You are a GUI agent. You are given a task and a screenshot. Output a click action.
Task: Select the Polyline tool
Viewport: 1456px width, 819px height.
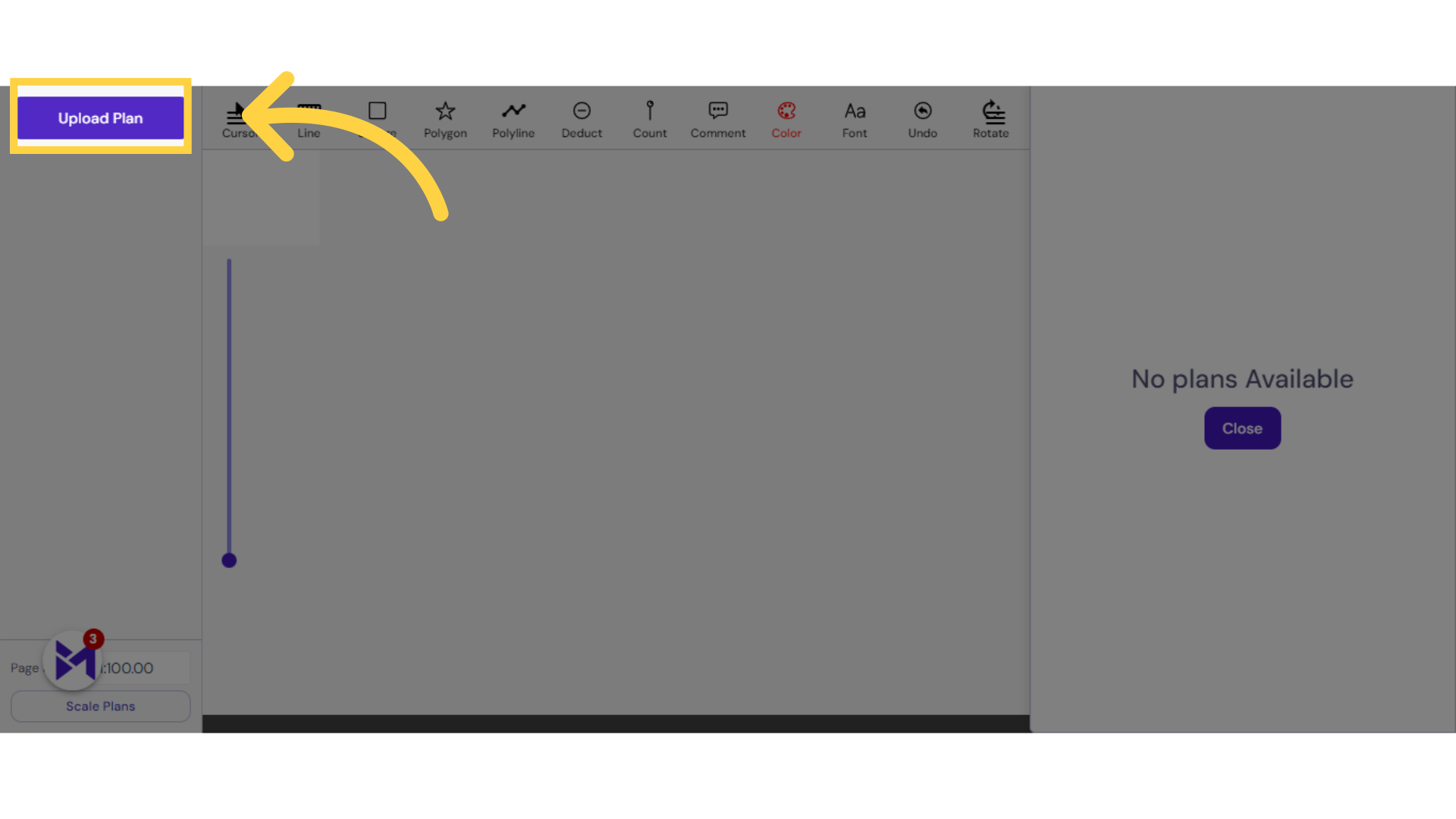(x=513, y=118)
